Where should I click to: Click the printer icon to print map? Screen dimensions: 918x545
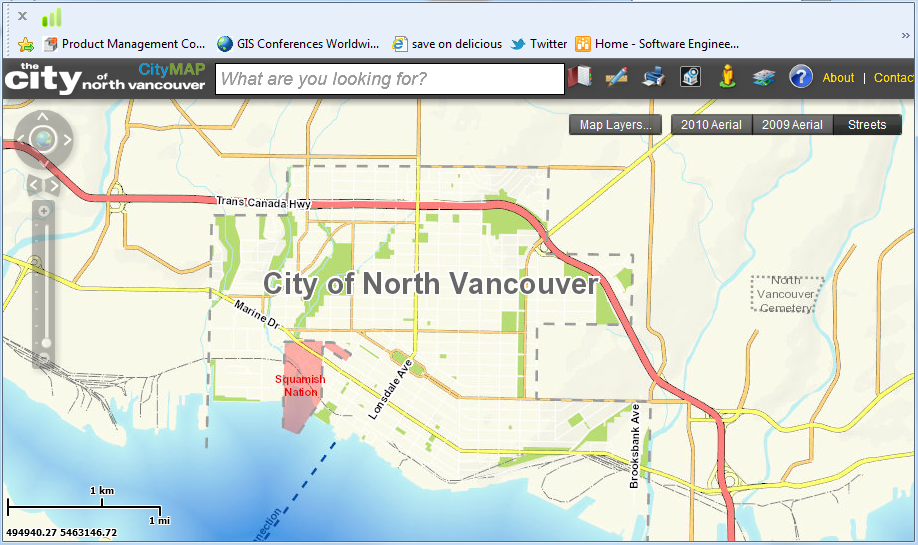pyautogui.click(x=653, y=77)
